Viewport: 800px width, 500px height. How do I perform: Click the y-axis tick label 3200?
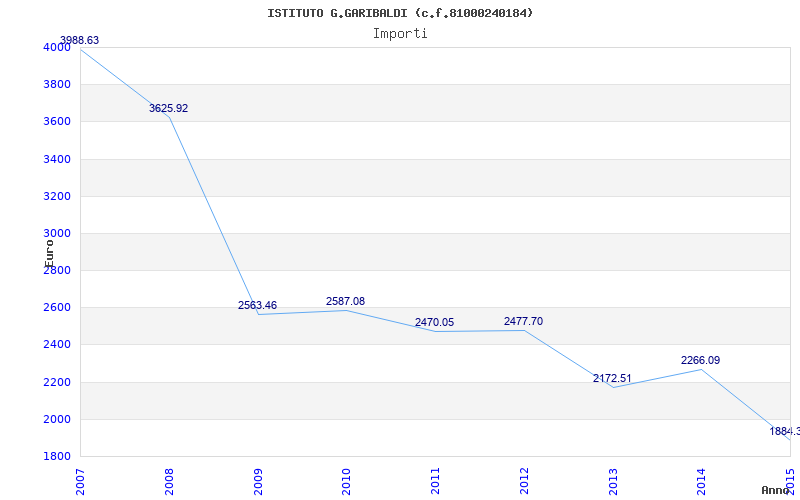57,196
